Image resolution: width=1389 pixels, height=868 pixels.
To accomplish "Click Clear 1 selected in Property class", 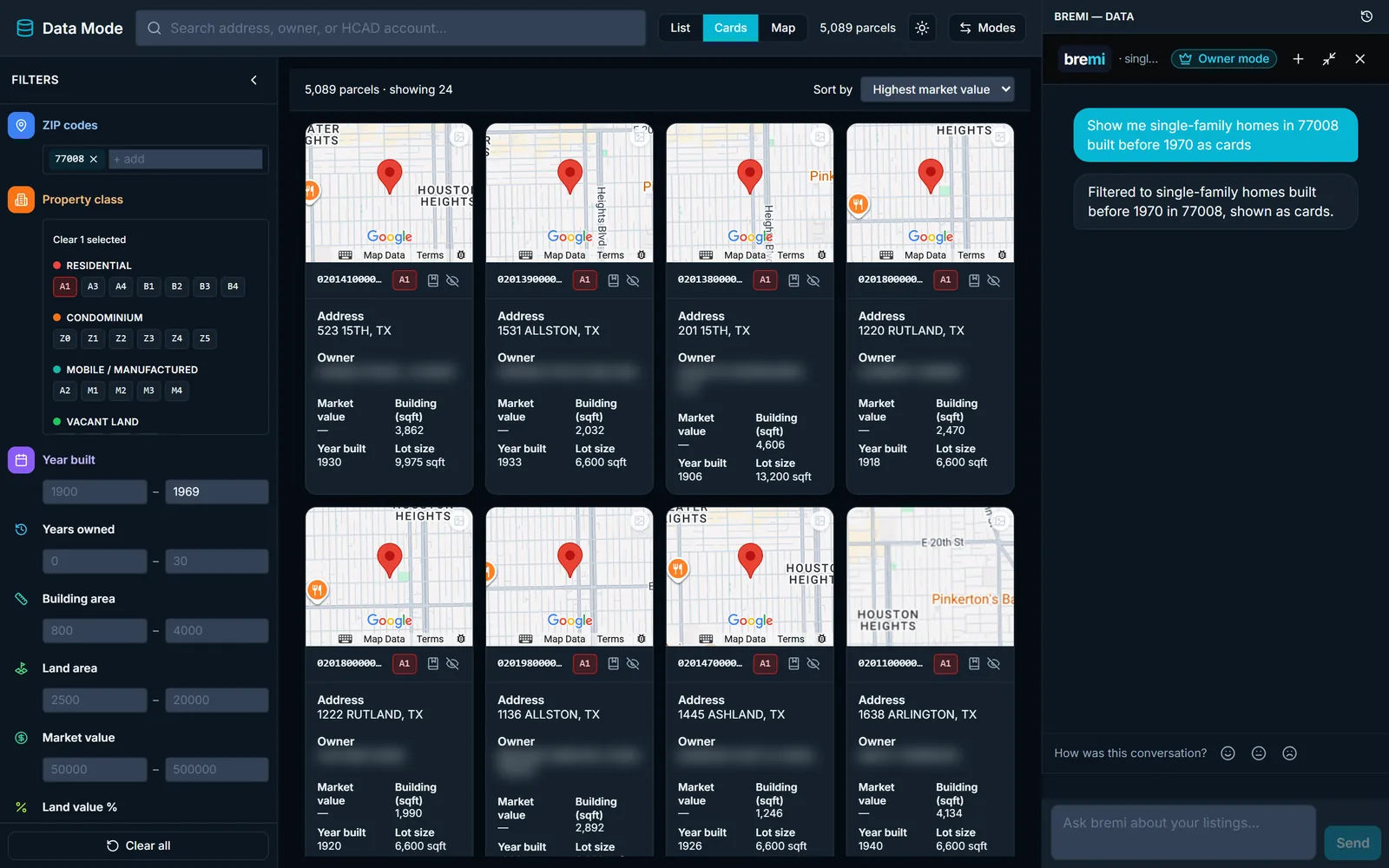I will point(89,240).
